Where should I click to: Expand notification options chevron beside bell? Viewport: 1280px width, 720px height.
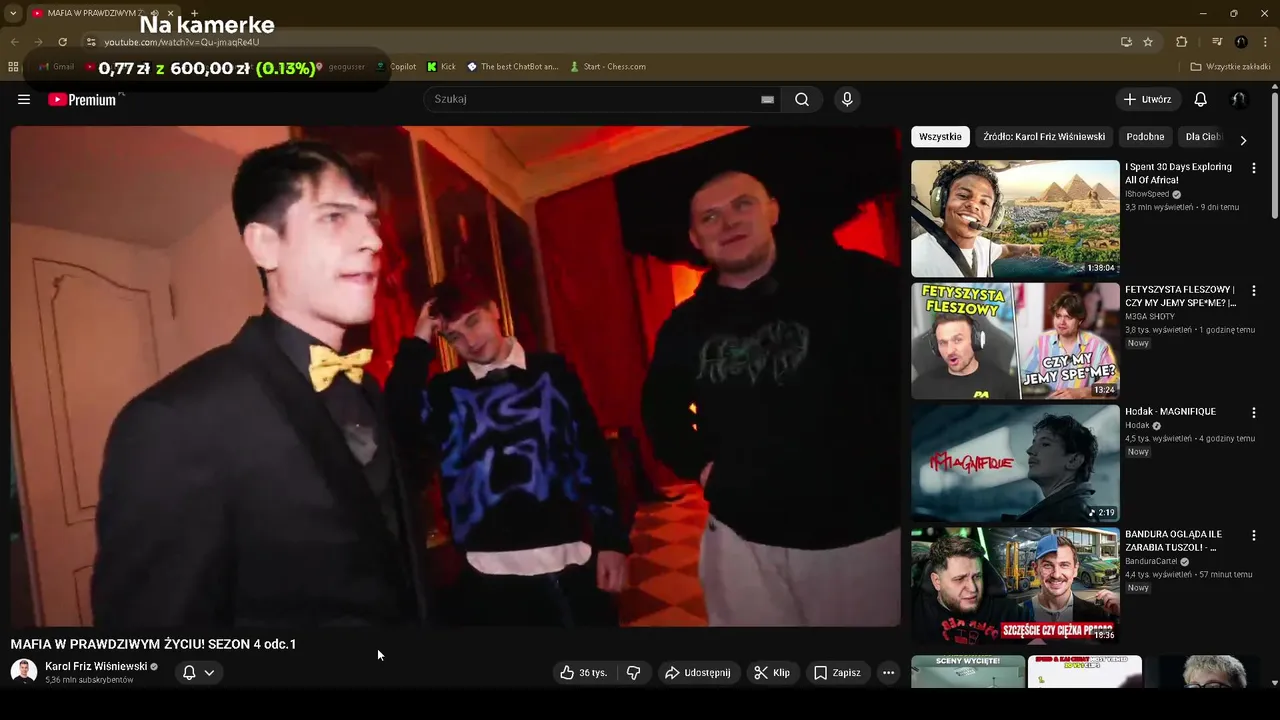209,673
